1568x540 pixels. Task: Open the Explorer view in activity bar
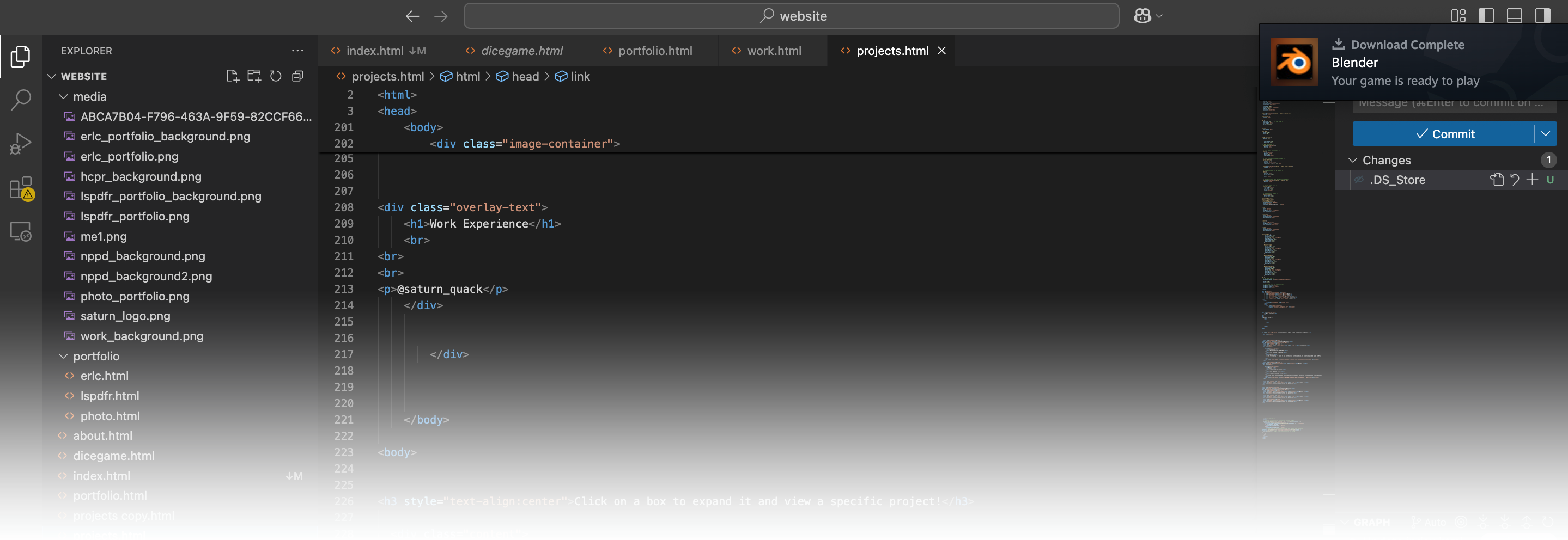(21, 56)
